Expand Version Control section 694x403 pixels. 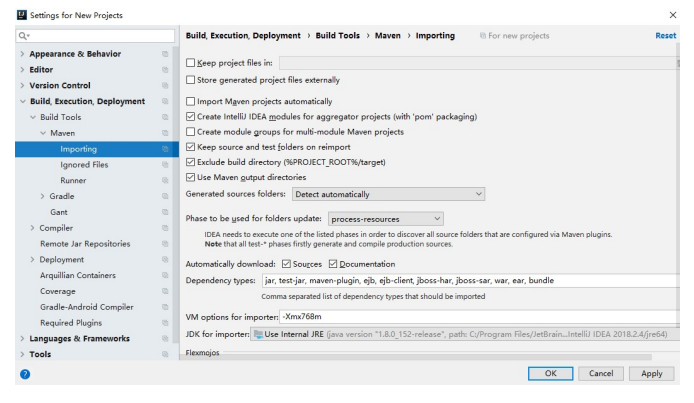point(22,85)
